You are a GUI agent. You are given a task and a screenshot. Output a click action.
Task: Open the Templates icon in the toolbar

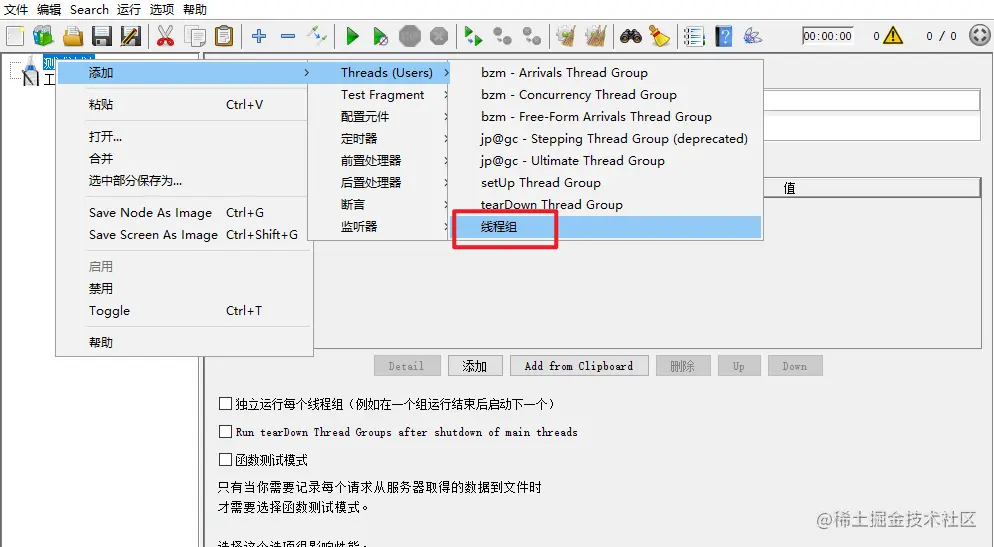pos(43,36)
